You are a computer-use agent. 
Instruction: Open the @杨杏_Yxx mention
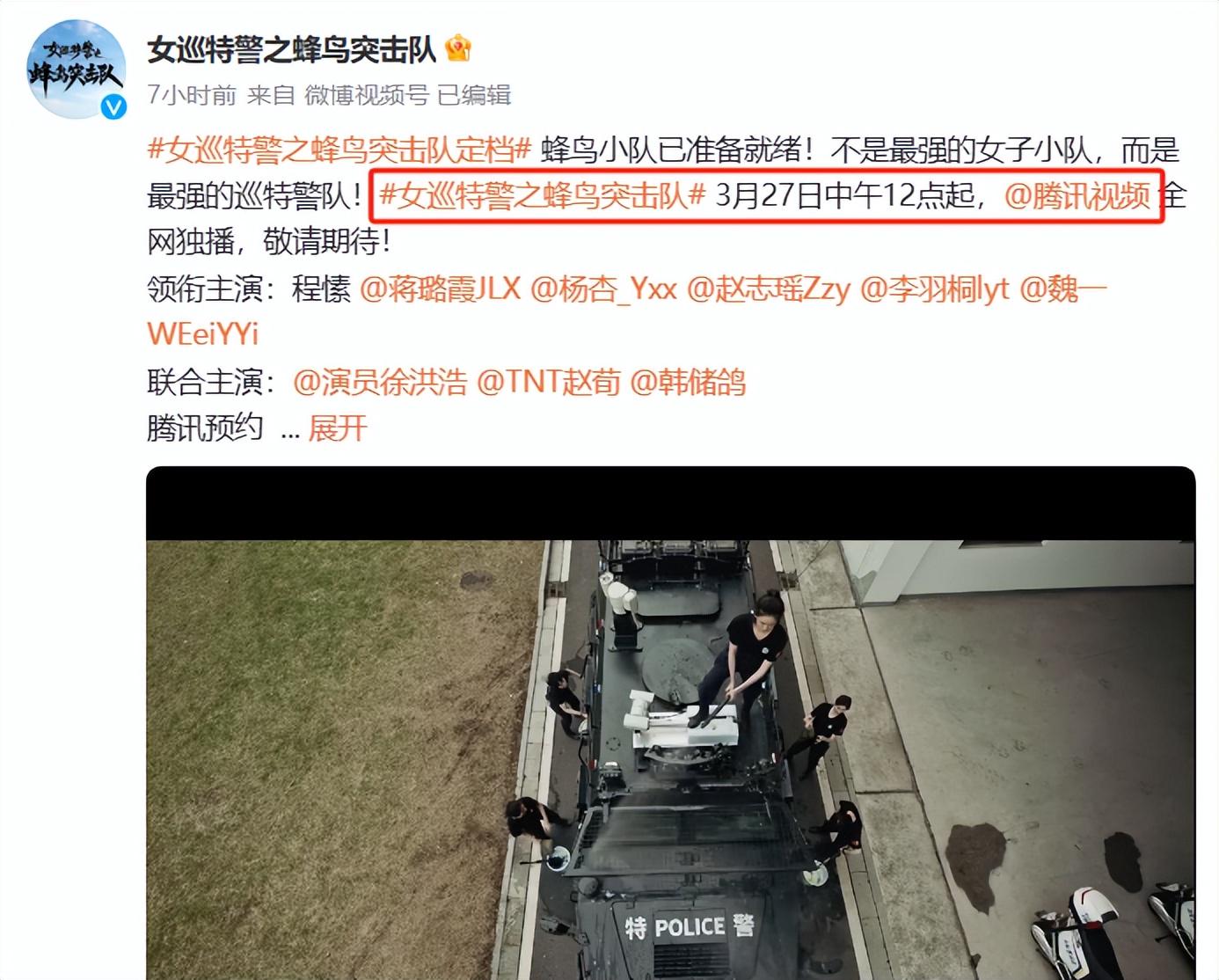click(603, 289)
